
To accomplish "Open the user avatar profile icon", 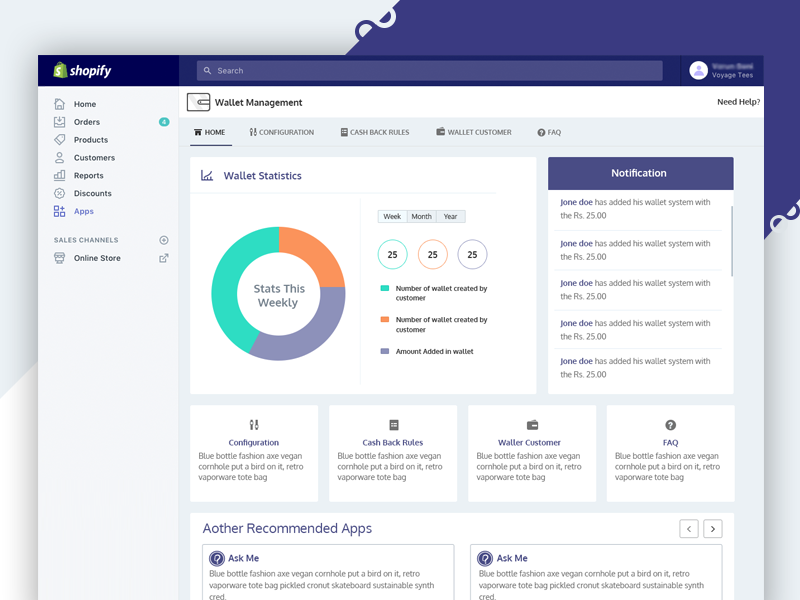I will click(x=698, y=70).
